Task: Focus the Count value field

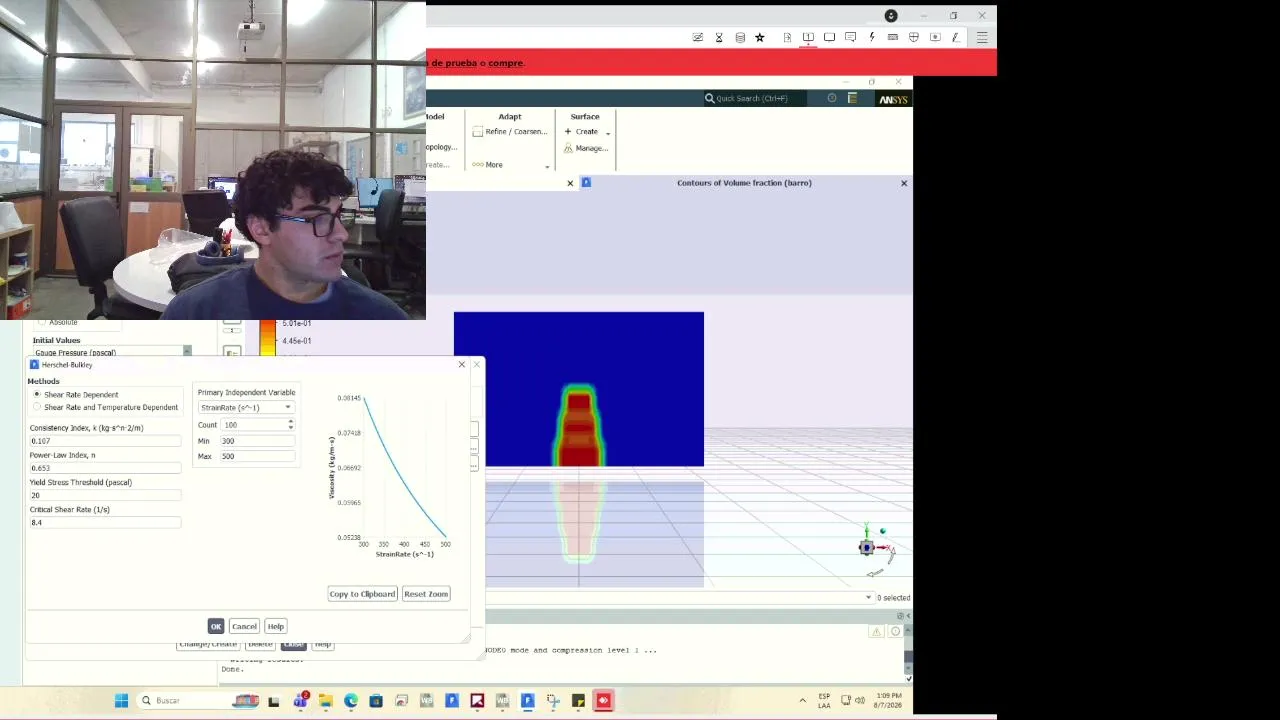Action: [x=254, y=425]
